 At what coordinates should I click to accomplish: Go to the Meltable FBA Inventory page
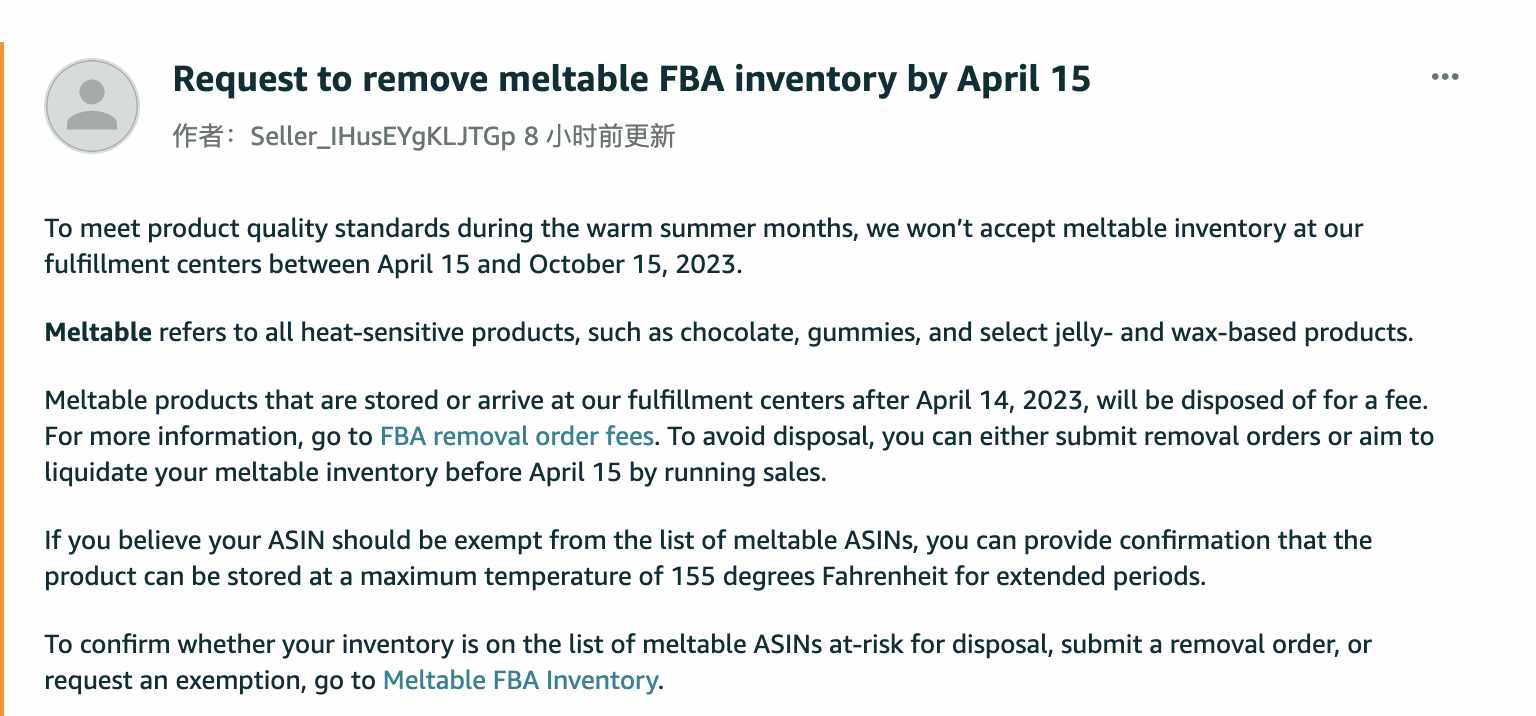click(520, 680)
